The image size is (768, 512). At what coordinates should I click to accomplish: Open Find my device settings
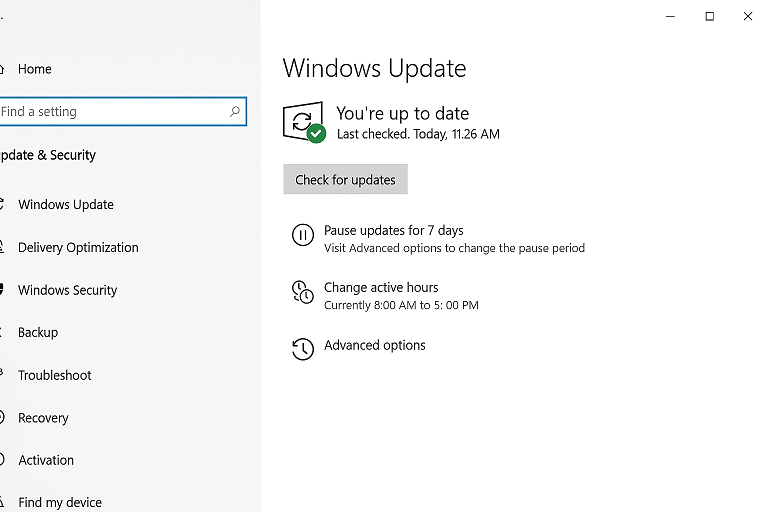tap(60, 503)
